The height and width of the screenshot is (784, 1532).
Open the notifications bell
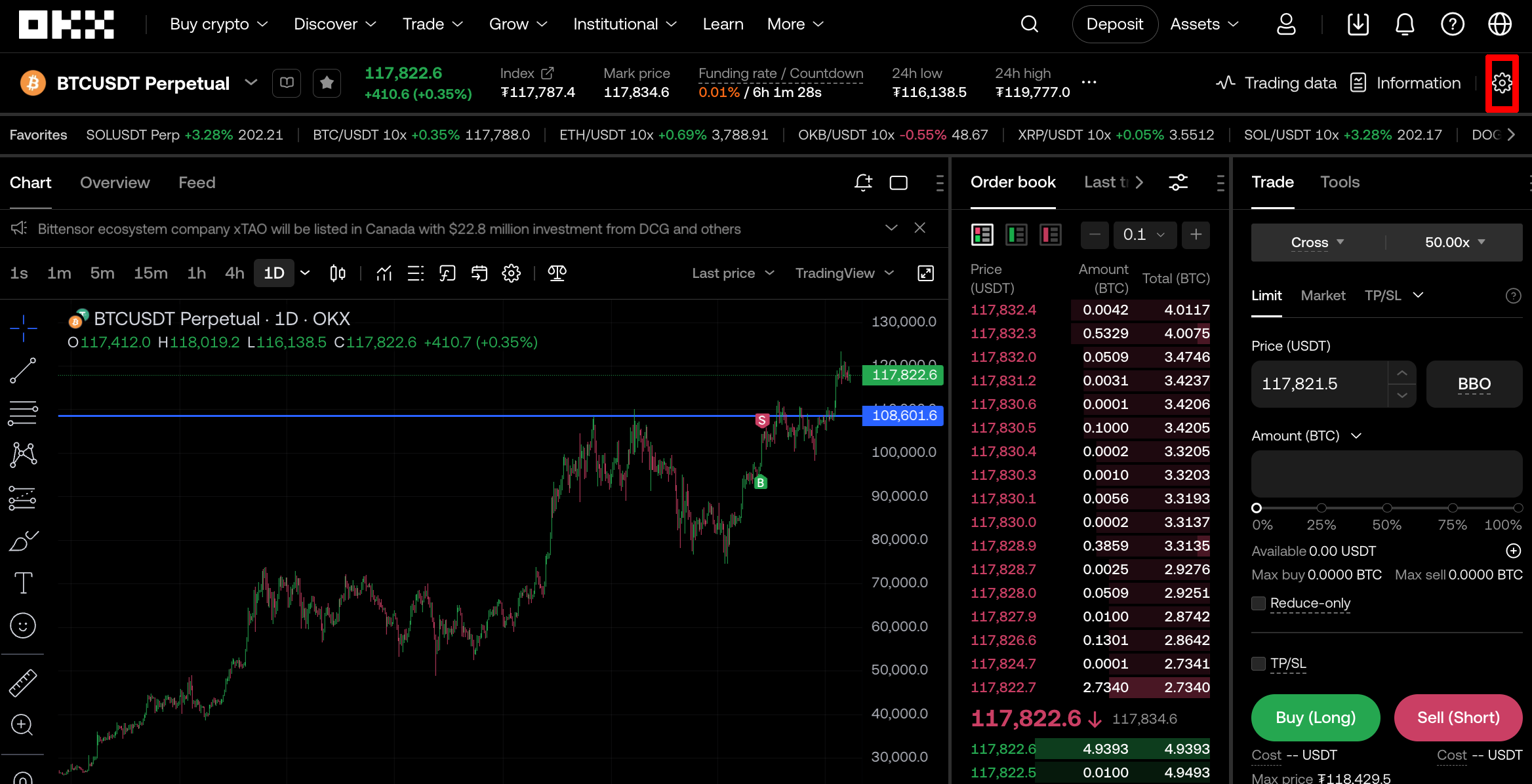(x=1405, y=24)
